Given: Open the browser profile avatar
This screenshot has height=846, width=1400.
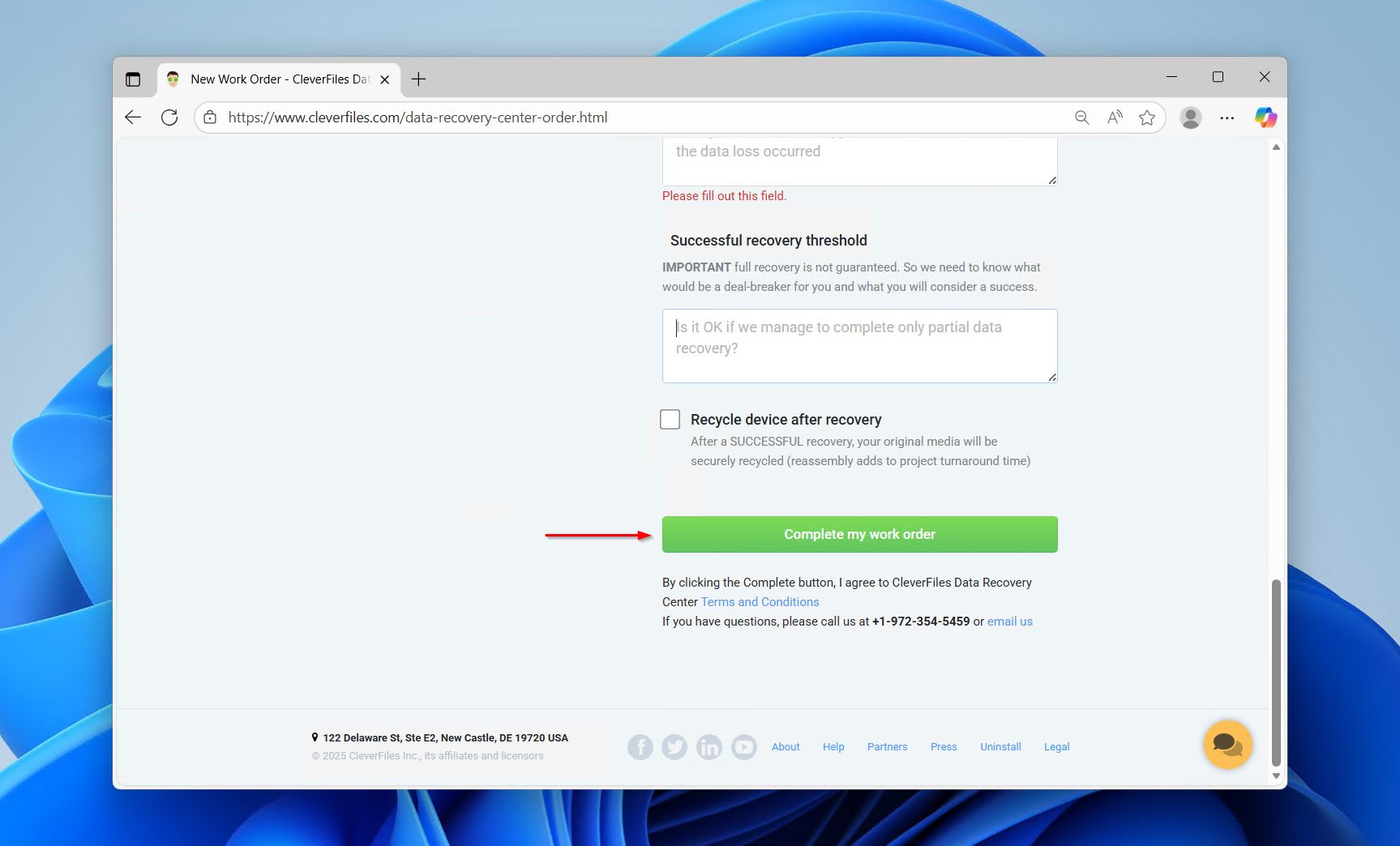Looking at the screenshot, I should click(1190, 117).
